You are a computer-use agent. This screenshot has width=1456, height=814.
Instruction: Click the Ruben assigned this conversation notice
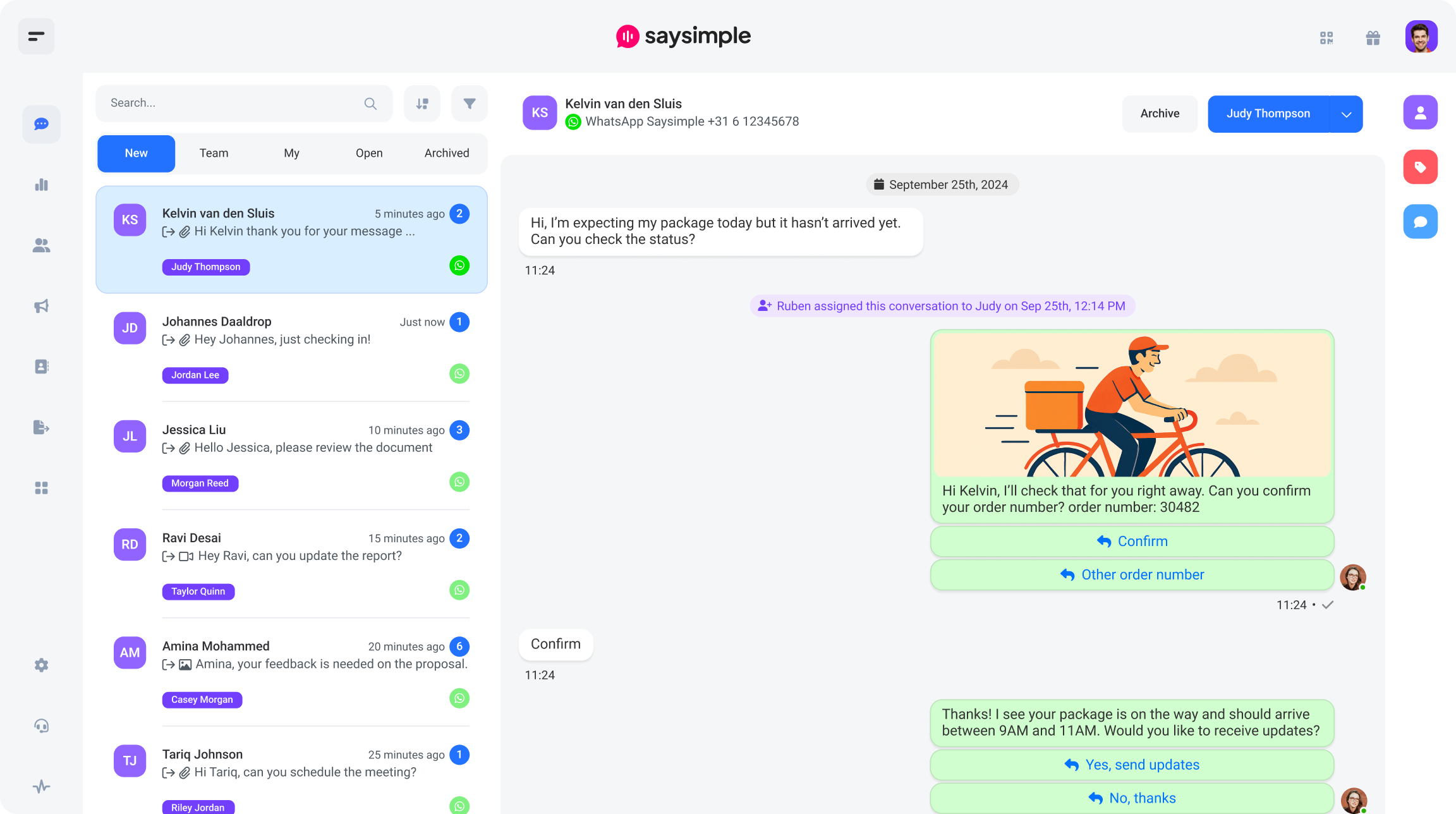coord(942,307)
